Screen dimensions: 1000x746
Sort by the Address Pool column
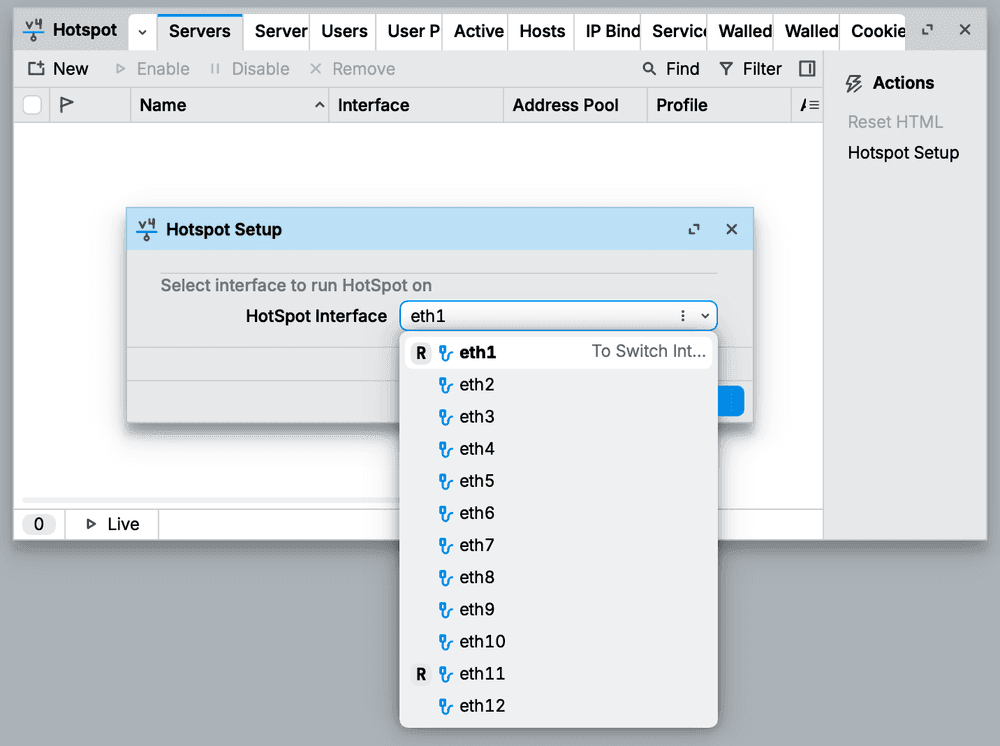click(x=575, y=105)
